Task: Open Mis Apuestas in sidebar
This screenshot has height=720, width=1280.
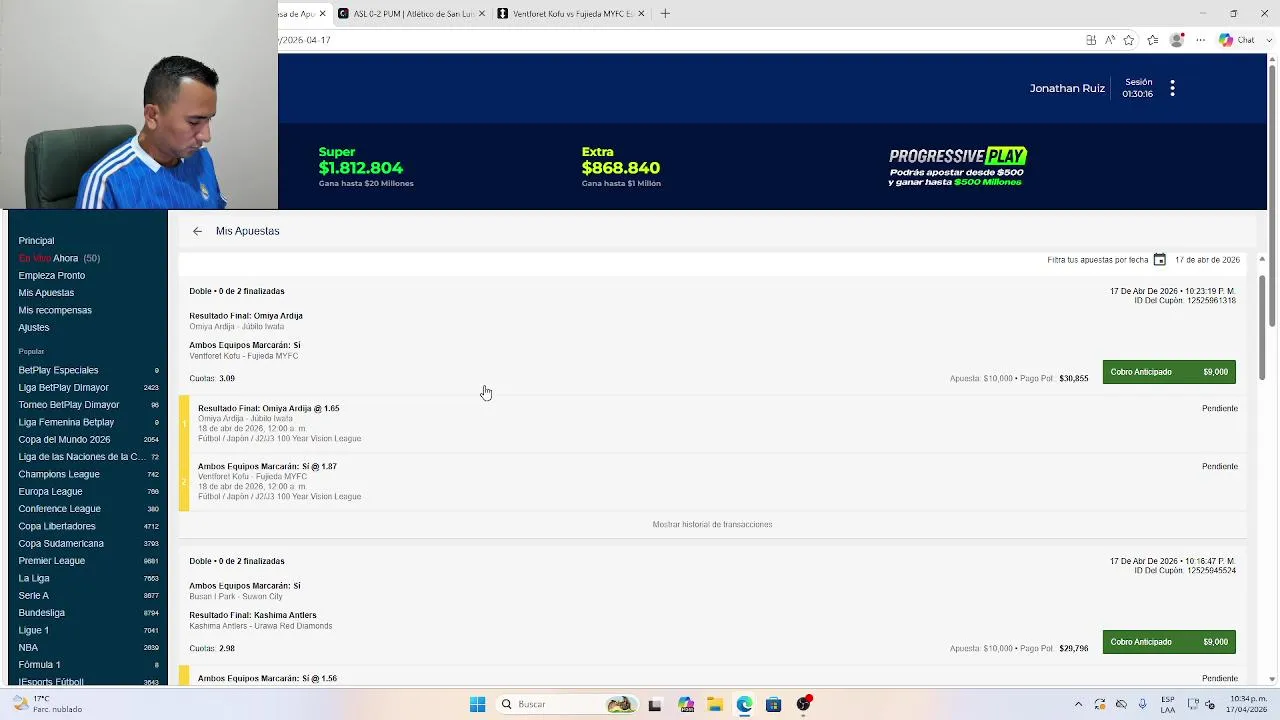Action: pyautogui.click(x=46, y=293)
